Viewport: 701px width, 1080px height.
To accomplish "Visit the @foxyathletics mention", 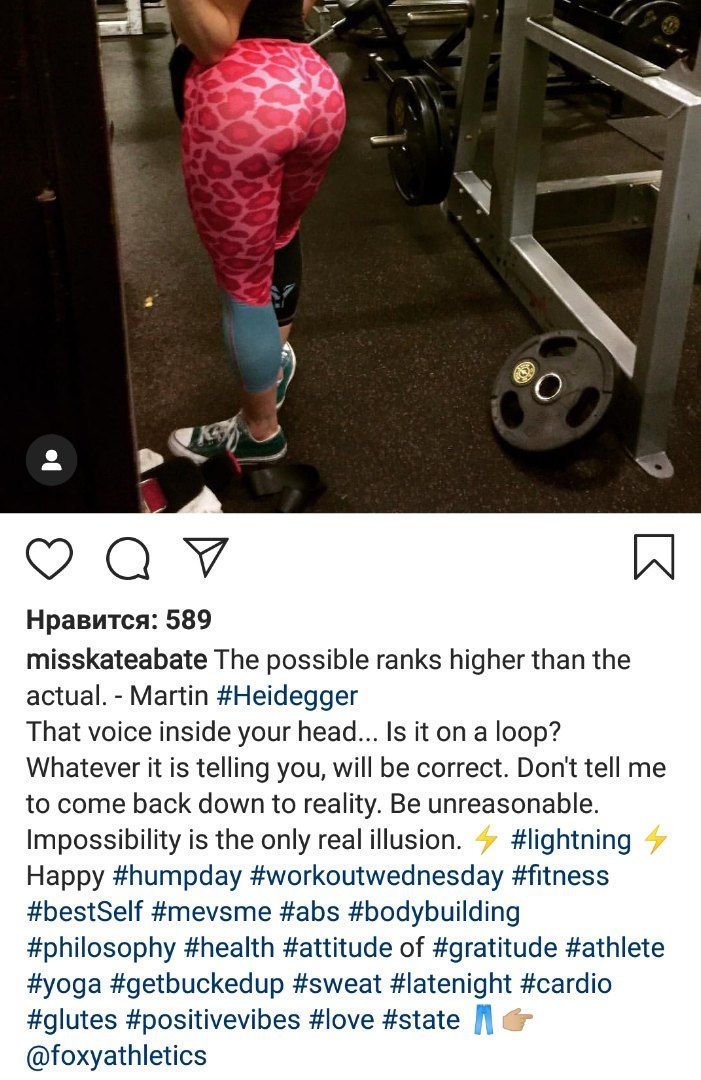I will coord(116,1056).
